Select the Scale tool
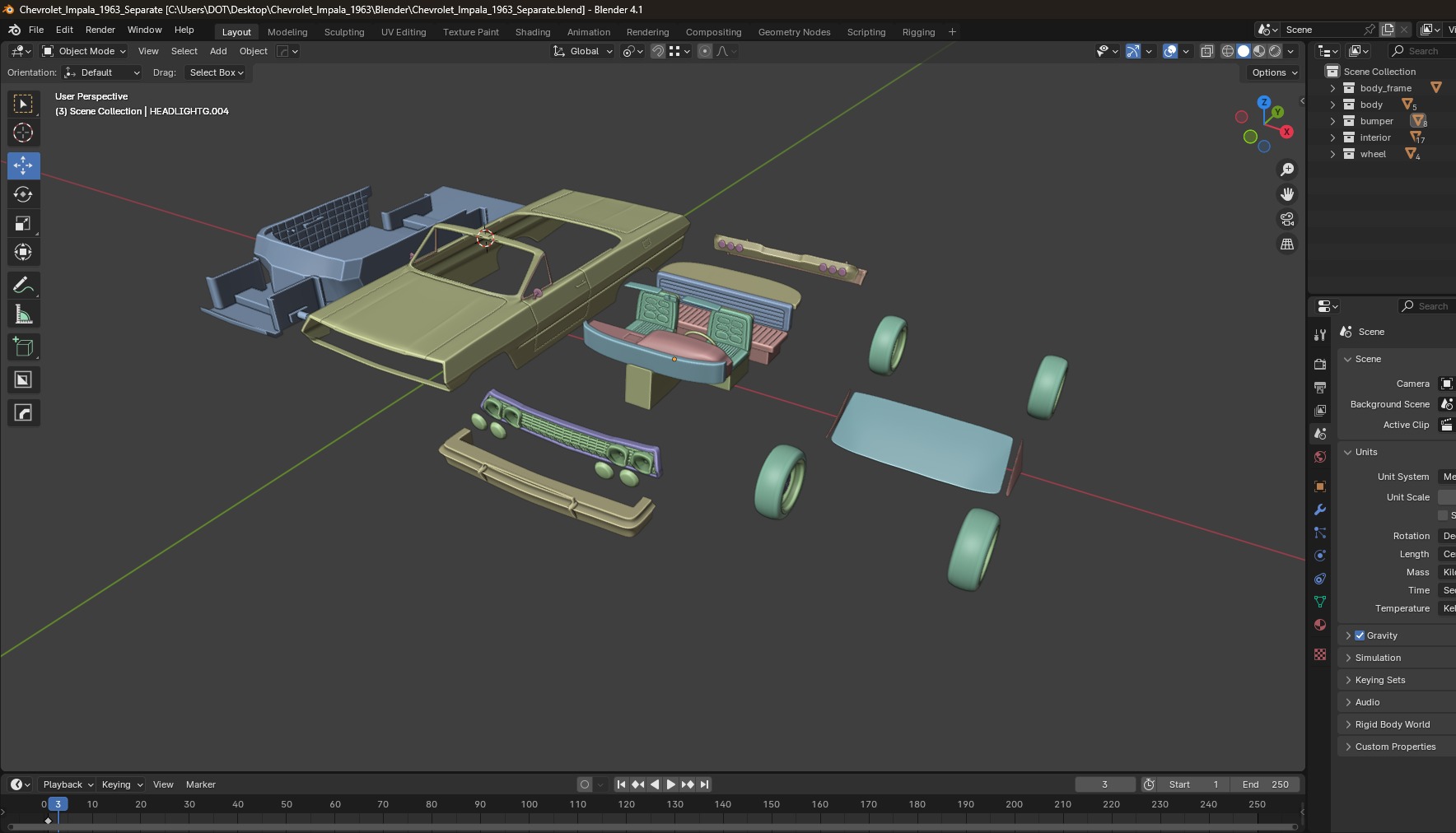The height and width of the screenshot is (833, 1456). [23, 223]
